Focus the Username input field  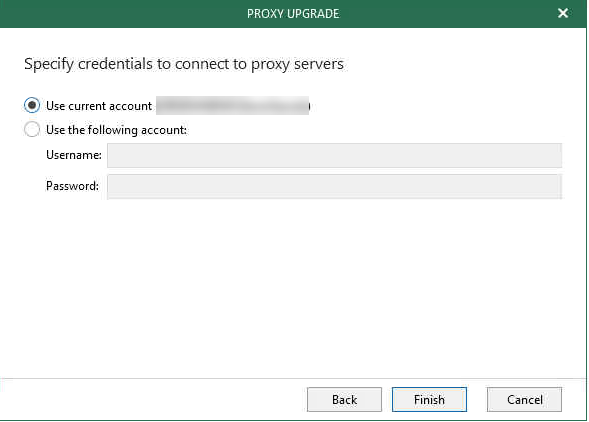click(x=334, y=155)
